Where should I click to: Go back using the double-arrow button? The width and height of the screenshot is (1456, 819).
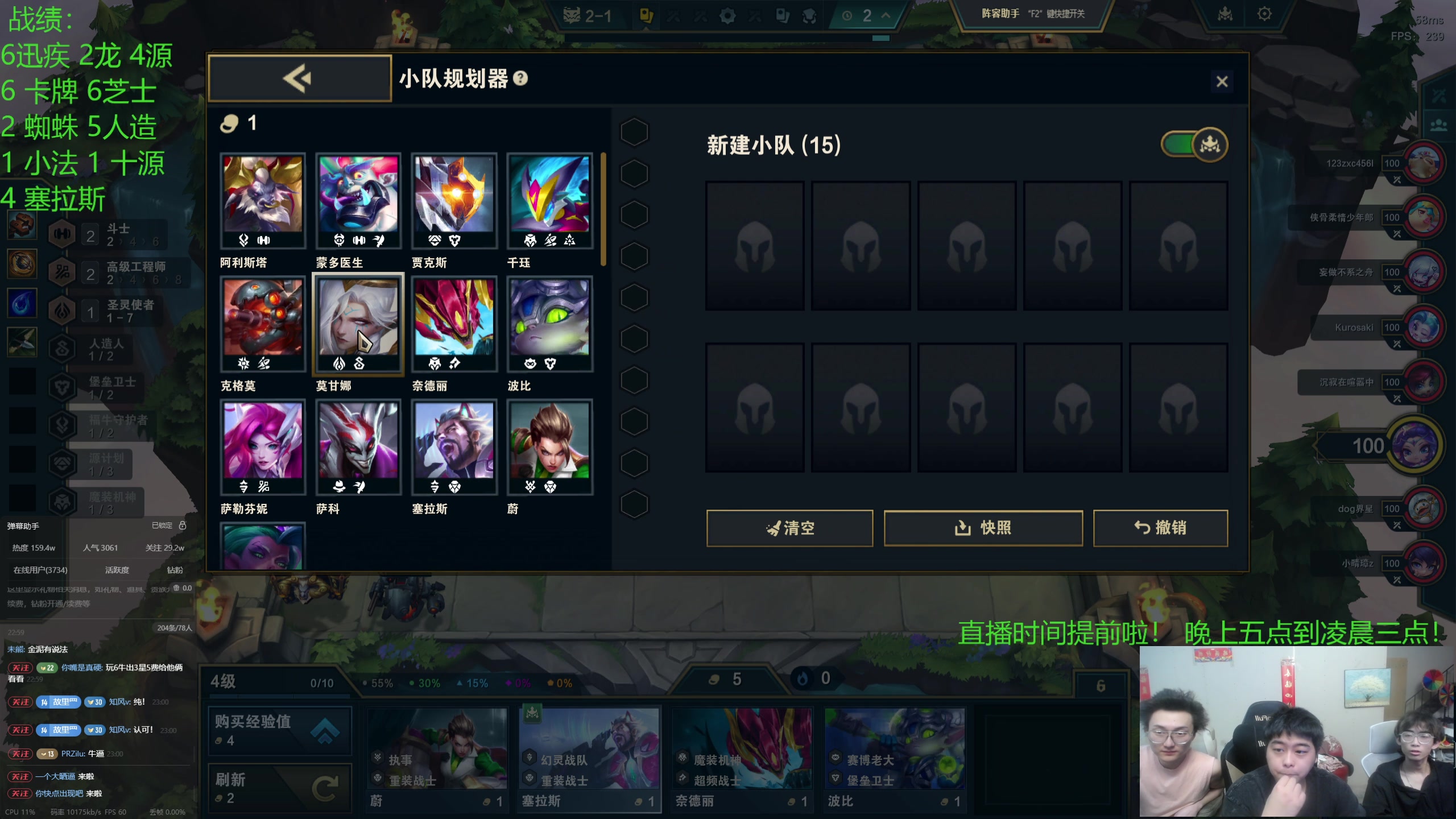coord(300,78)
